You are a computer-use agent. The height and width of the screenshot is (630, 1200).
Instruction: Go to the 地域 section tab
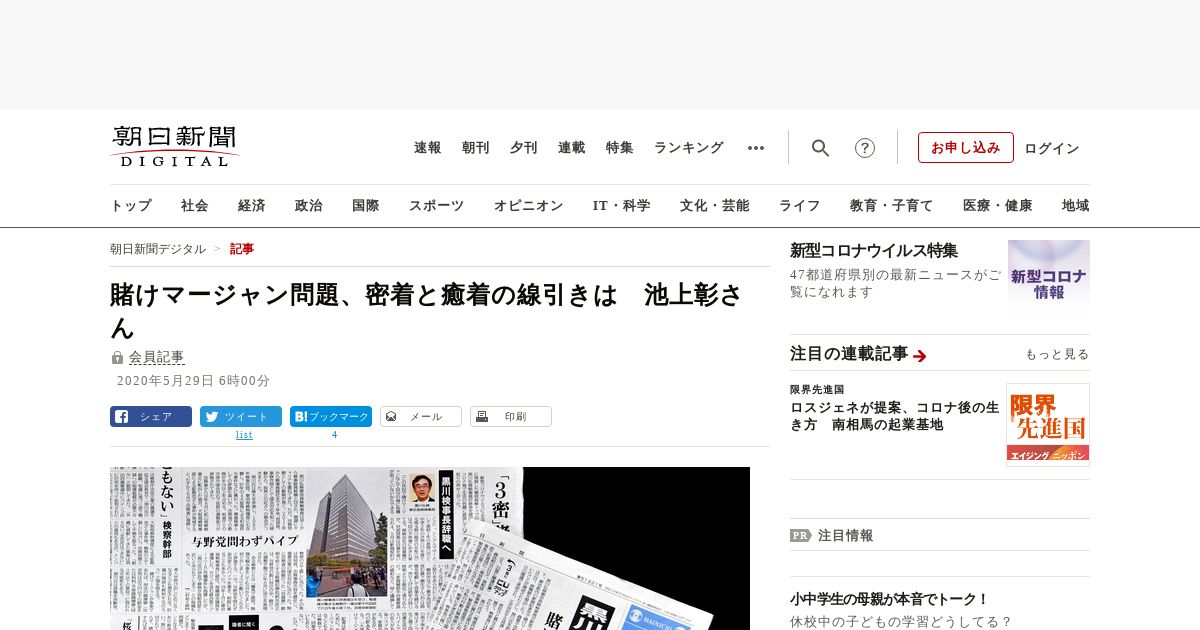tap(1076, 206)
